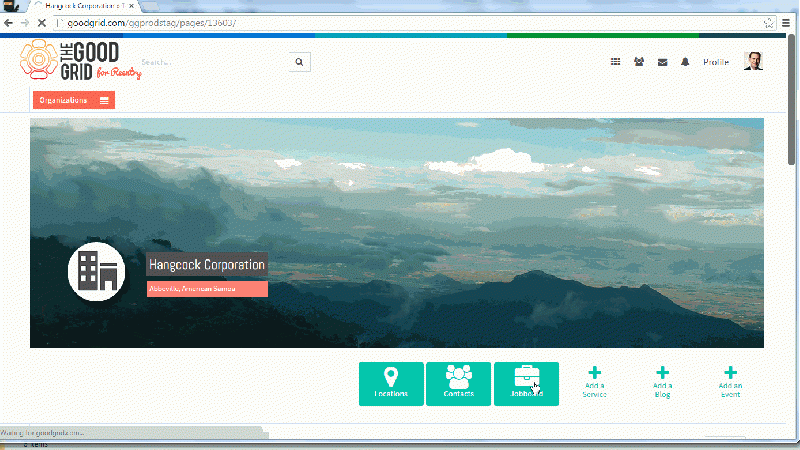This screenshot has height=450, width=800.
Task: Open the Contacts tile
Action: [x=458, y=384]
